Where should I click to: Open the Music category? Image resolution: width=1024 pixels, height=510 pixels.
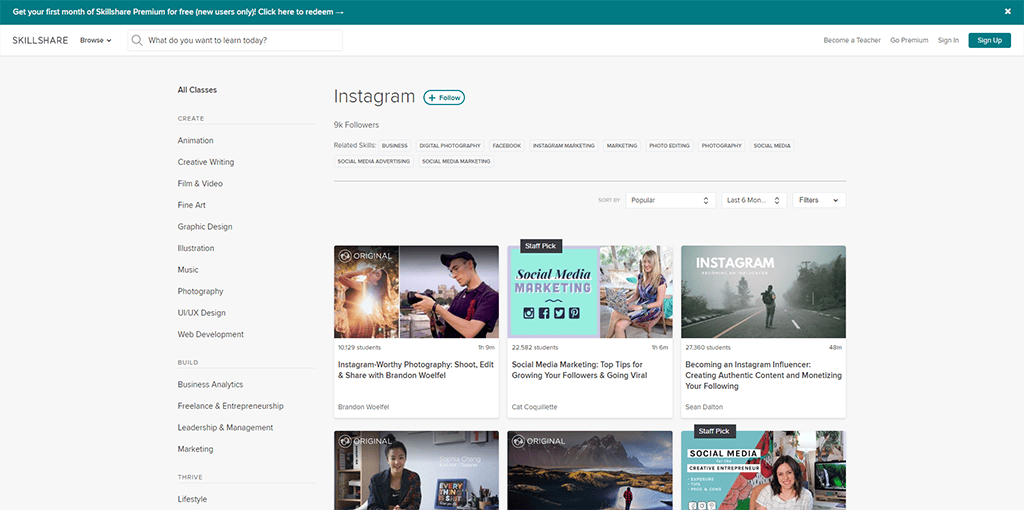point(188,270)
